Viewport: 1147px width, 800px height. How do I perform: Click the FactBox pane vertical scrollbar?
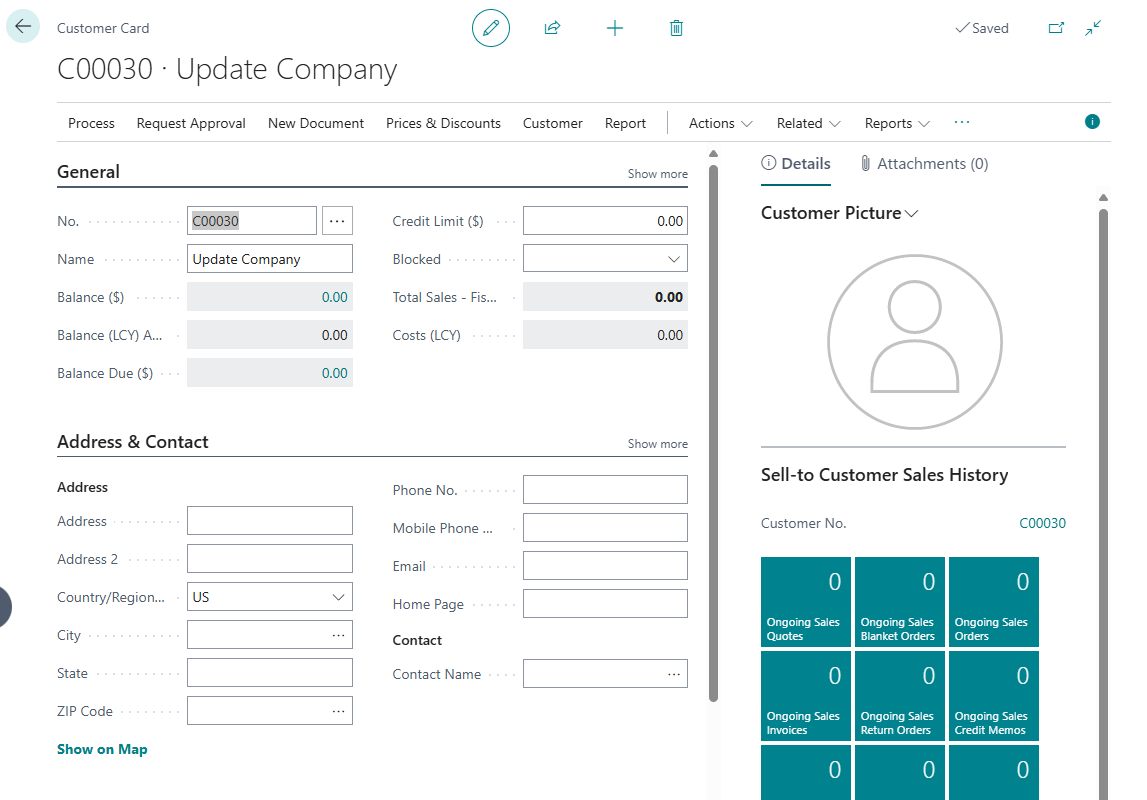pyautogui.click(x=1103, y=505)
